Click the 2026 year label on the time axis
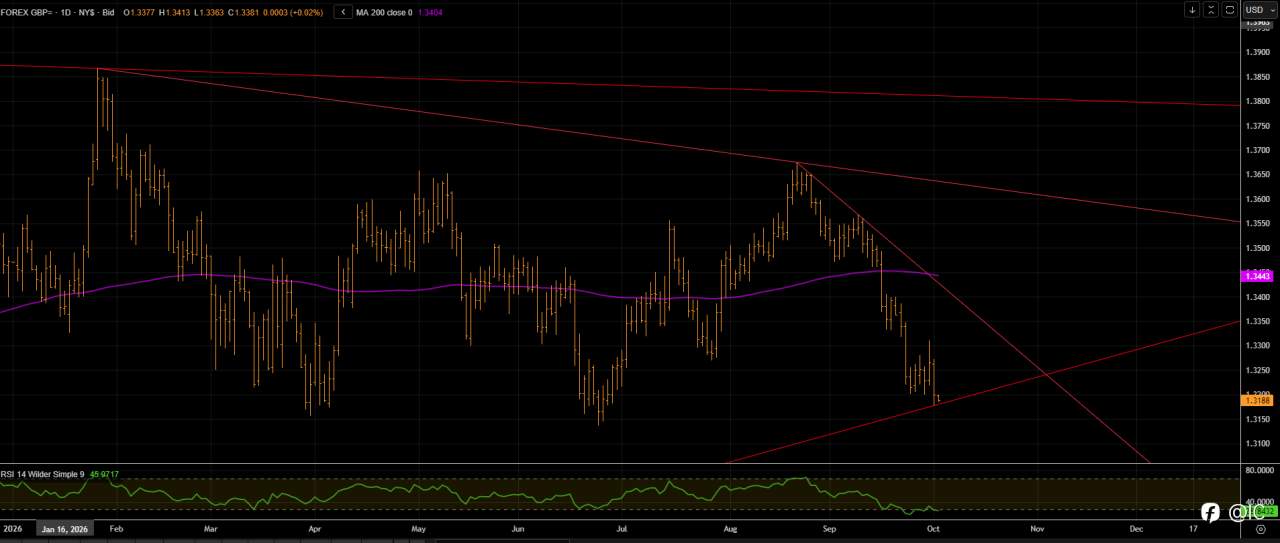This screenshot has height=543, width=1280. coord(13,527)
